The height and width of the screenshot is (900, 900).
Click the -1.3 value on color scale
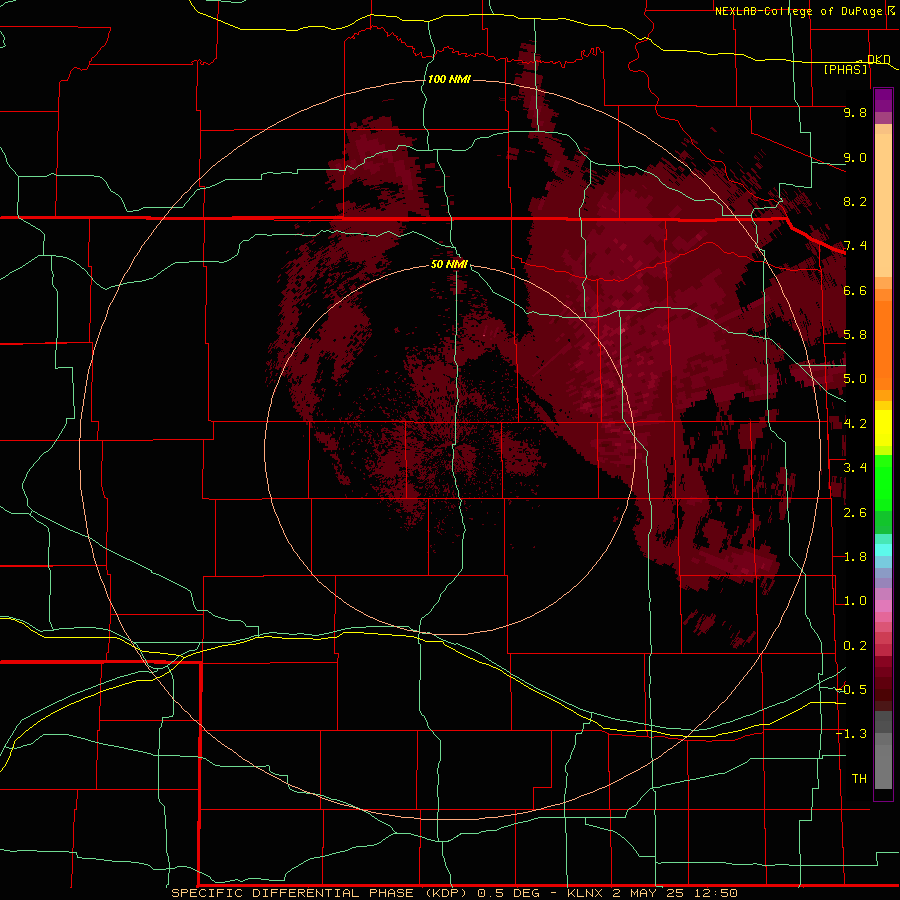[x=851, y=734]
